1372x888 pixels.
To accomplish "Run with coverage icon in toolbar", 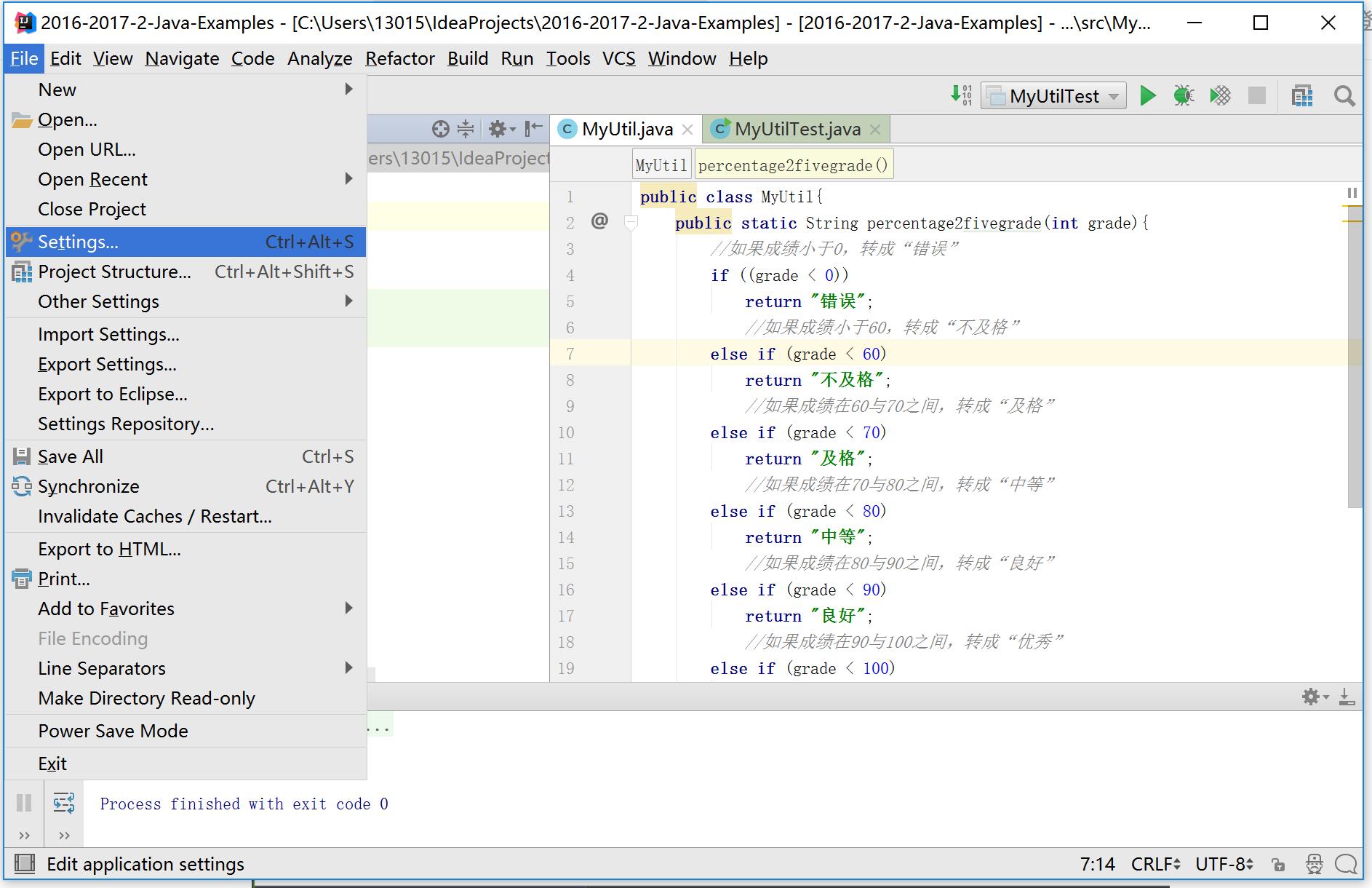I will [1220, 95].
